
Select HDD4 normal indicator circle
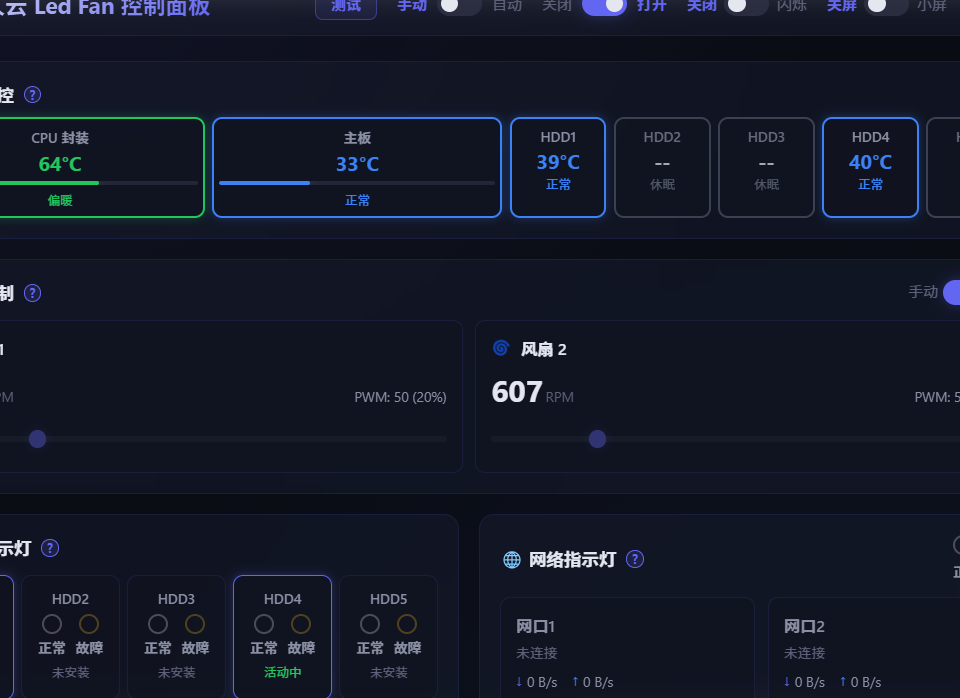pos(264,624)
